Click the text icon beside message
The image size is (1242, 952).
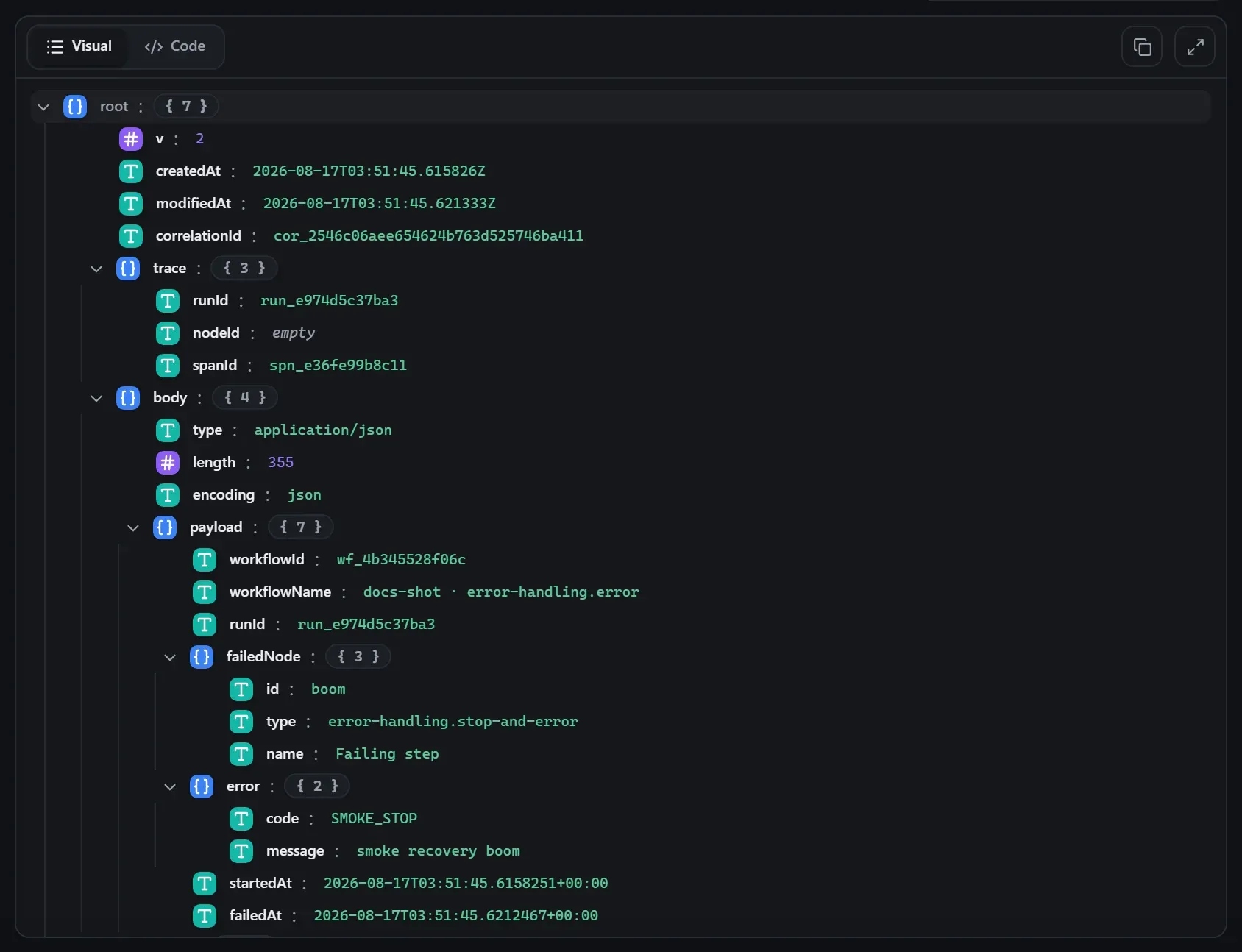pos(241,851)
